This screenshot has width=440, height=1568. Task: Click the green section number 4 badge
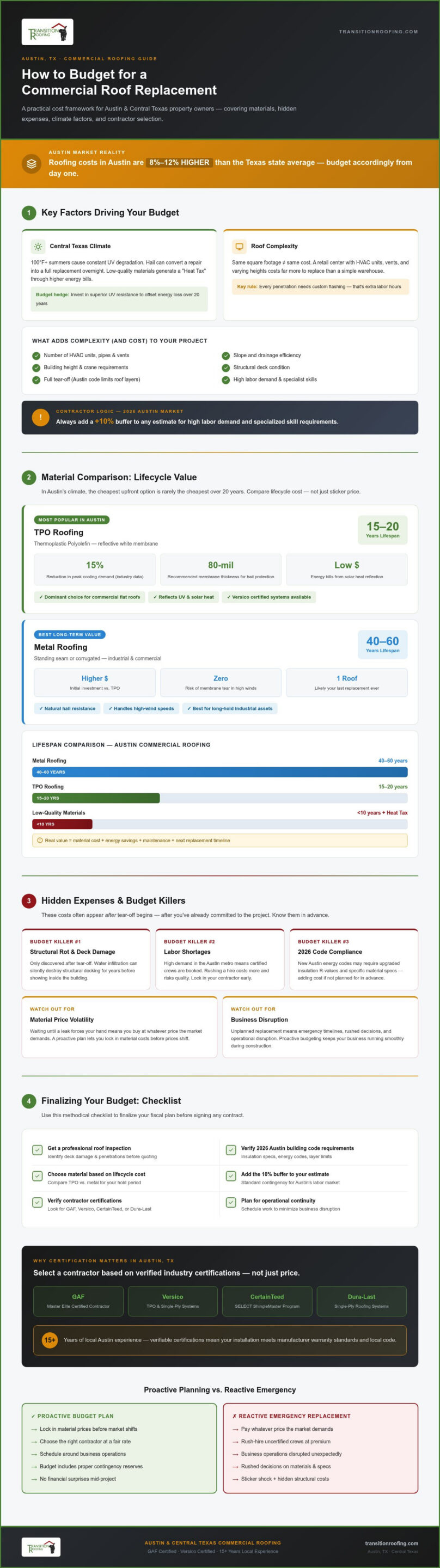tap(29, 1101)
